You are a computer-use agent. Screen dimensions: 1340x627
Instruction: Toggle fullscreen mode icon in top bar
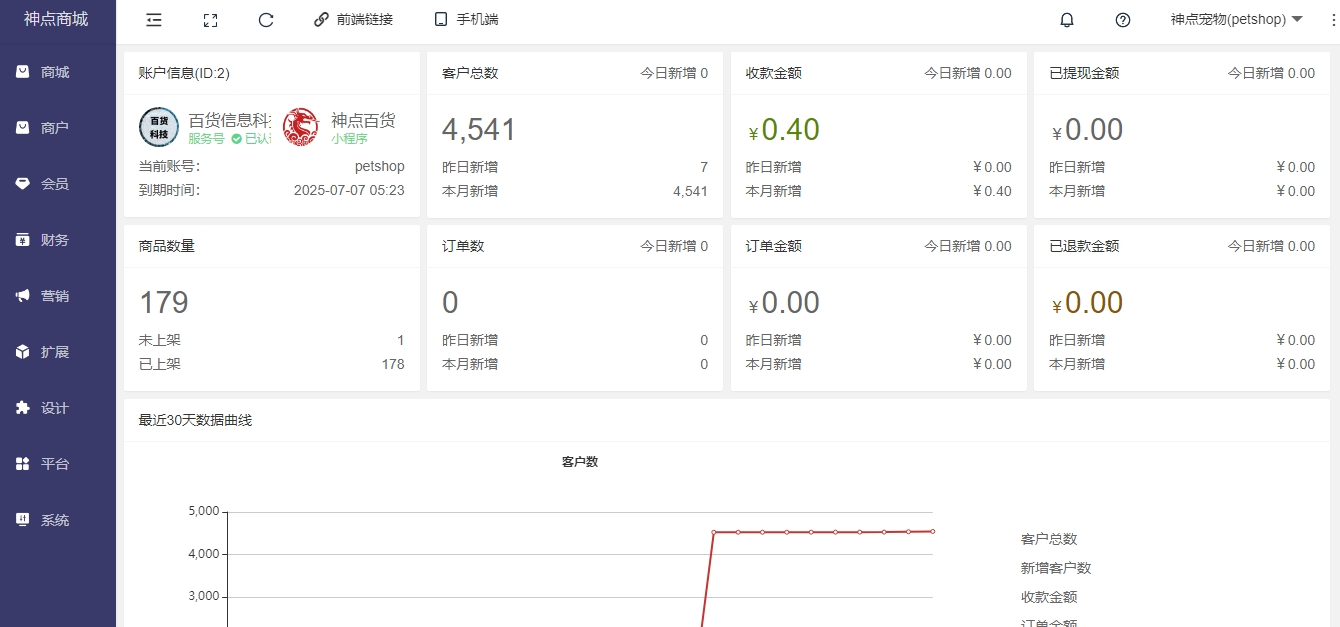[x=210, y=20]
